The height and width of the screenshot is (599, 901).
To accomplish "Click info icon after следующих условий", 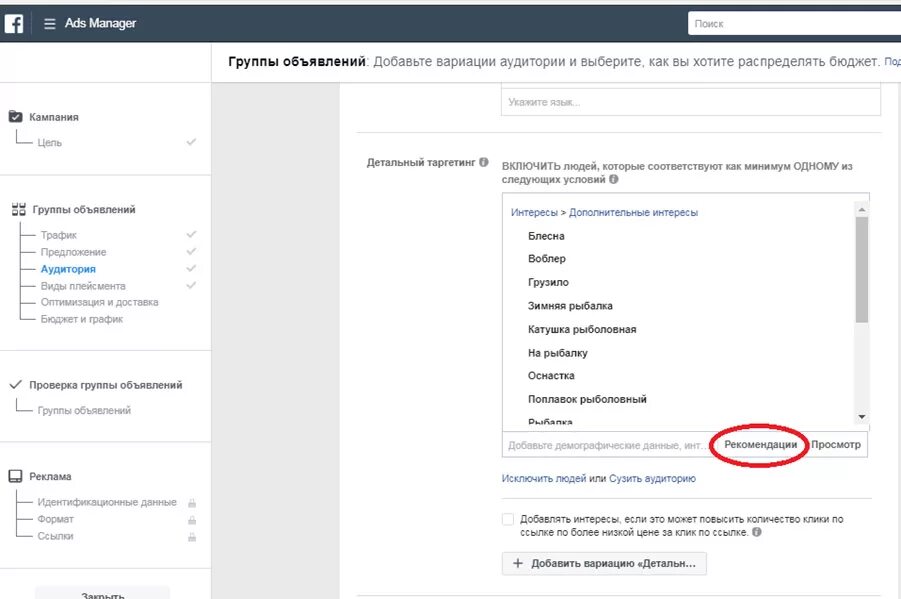I will pyautogui.click(x=613, y=180).
